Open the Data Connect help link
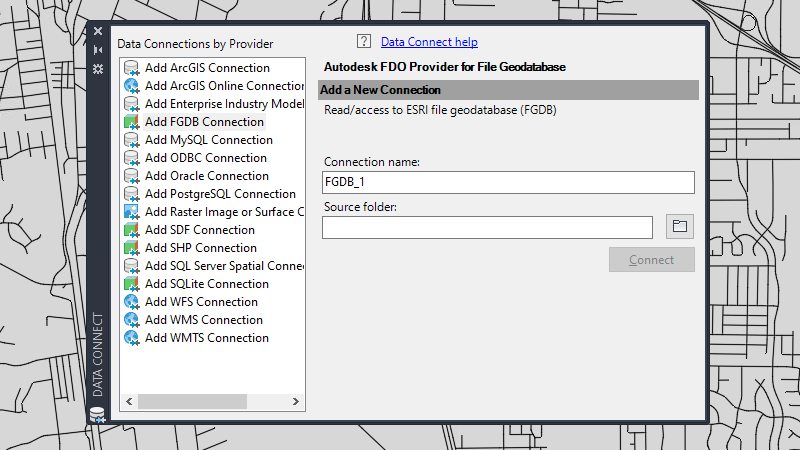The height and width of the screenshot is (450, 800). [429, 42]
